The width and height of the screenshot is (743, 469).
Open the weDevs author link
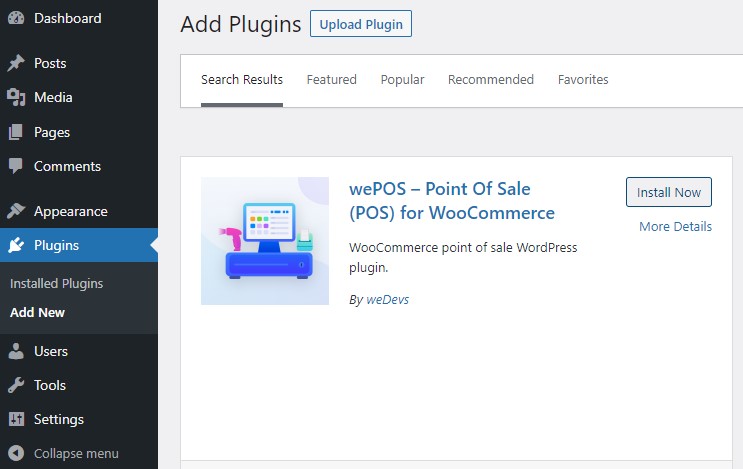pyautogui.click(x=387, y=299)
